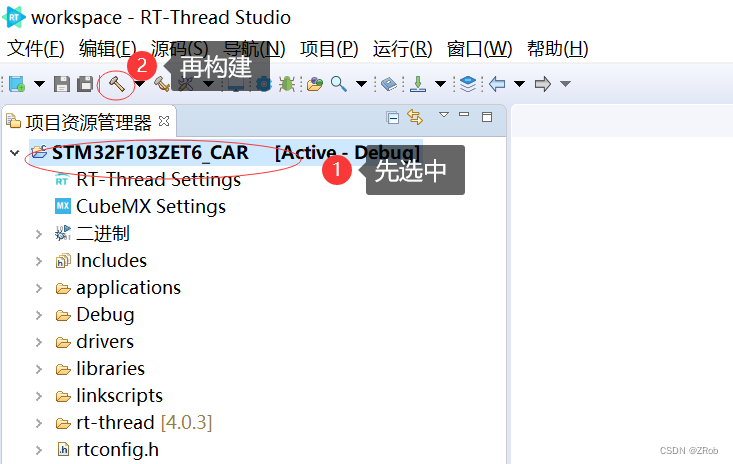Image resolution: width=733 pixels, height=464 pixels.
Task: Expand the linkscripts folder
Action: coord(39,396)
